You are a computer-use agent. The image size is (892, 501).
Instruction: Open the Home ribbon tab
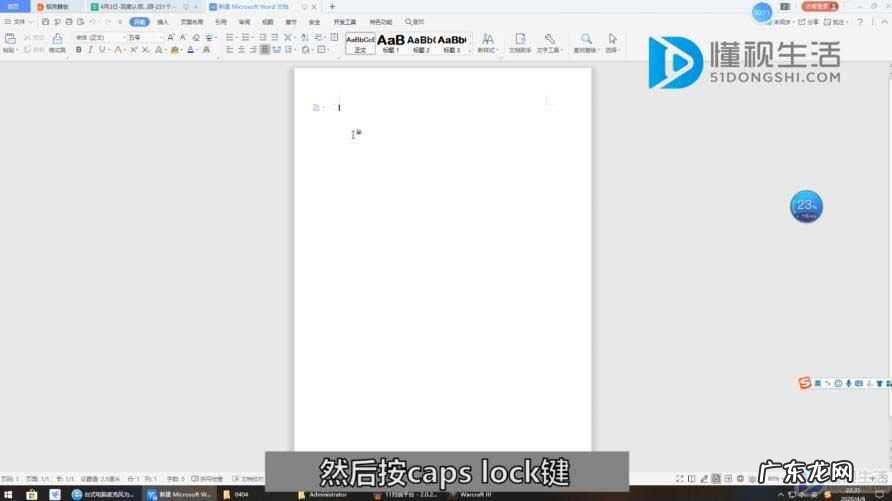pos(139,22)
